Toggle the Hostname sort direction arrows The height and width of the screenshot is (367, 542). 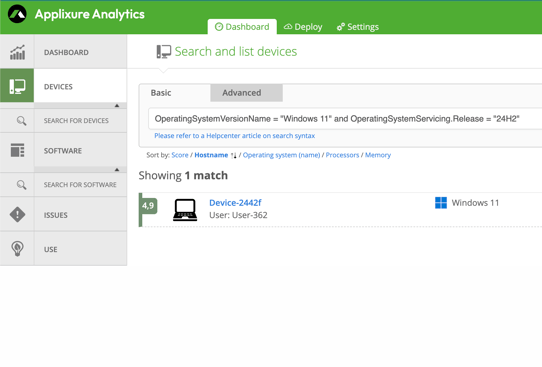click(234, 156)
